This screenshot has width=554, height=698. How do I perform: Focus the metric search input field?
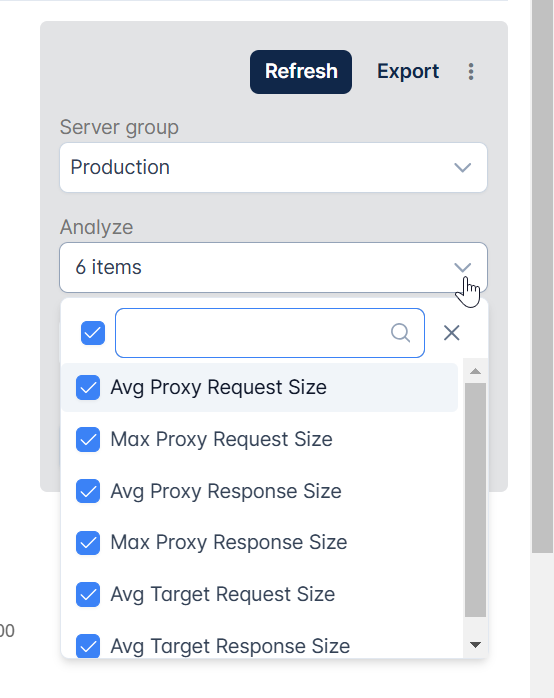270,333
